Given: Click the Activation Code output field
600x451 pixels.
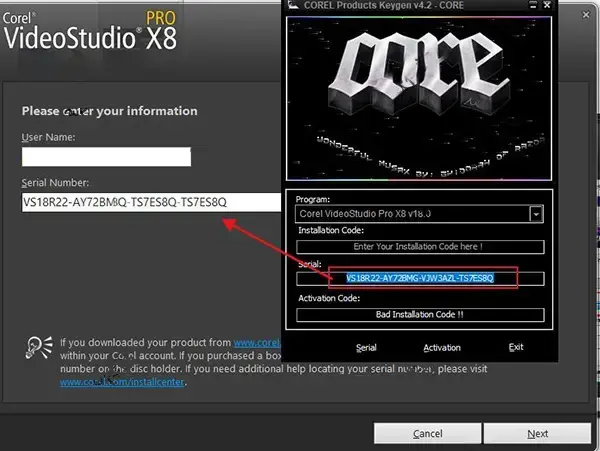Looking at the screenshot, I should (419, 314).
